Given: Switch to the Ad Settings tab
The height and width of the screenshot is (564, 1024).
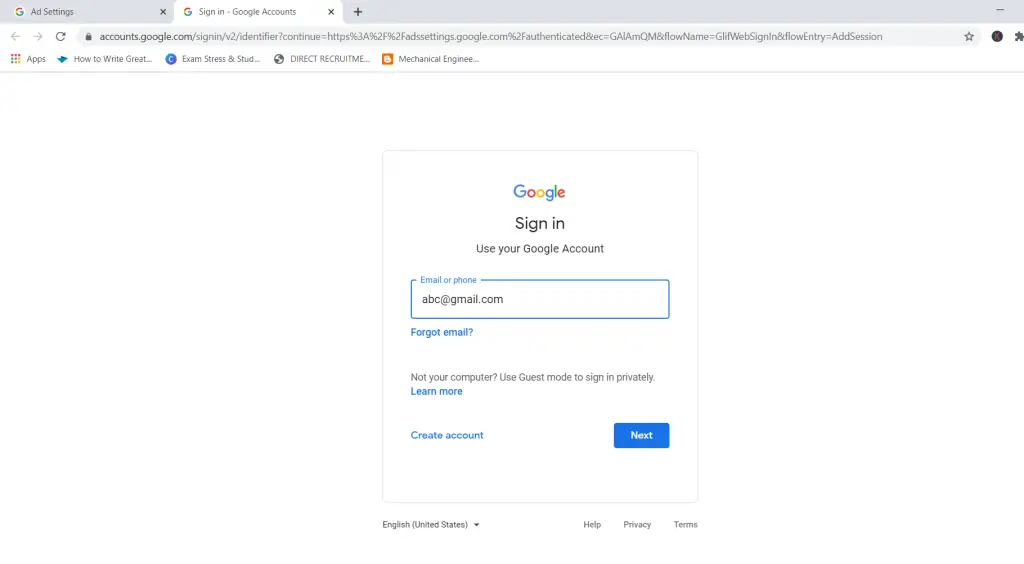Looking at the screenshot, I should (x=85, y=12).
